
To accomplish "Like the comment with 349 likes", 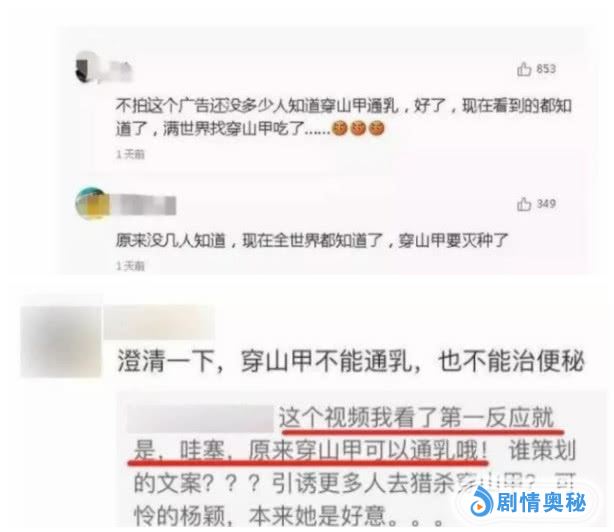I will [x=524, y=204].
